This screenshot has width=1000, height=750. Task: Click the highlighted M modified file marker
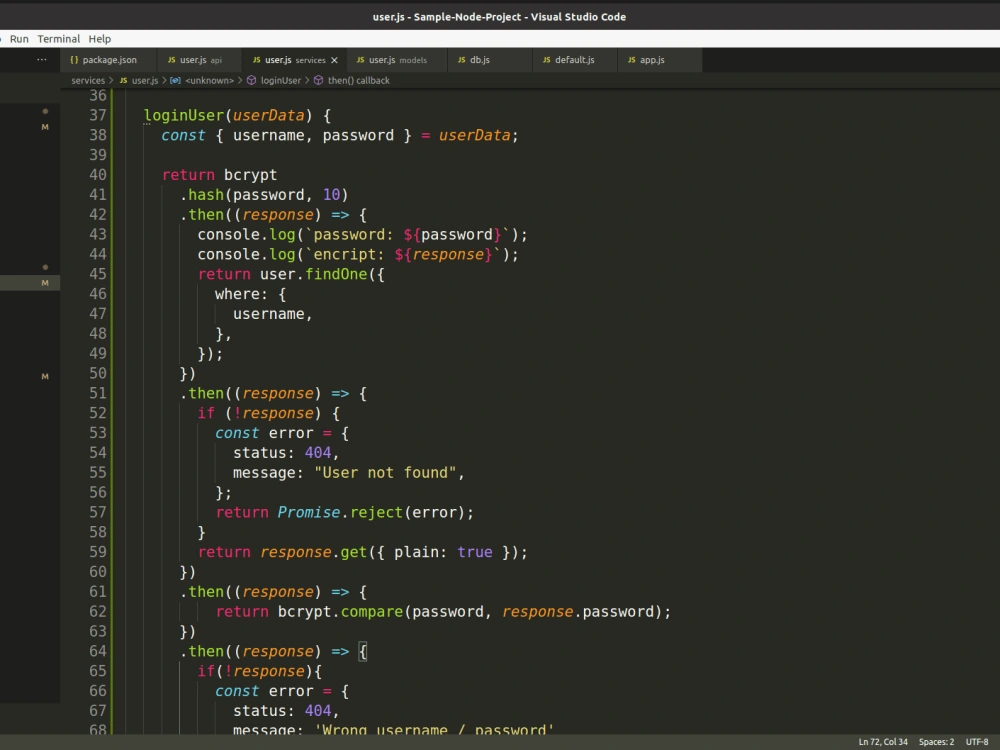pyautogui.click(x=45, y=283)
